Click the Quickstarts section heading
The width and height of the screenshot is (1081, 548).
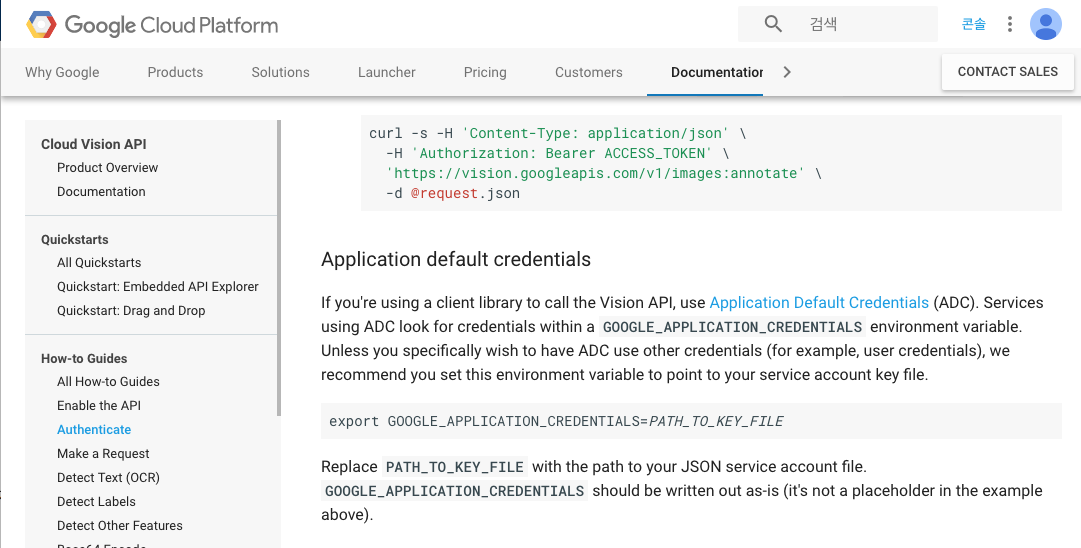74,240
